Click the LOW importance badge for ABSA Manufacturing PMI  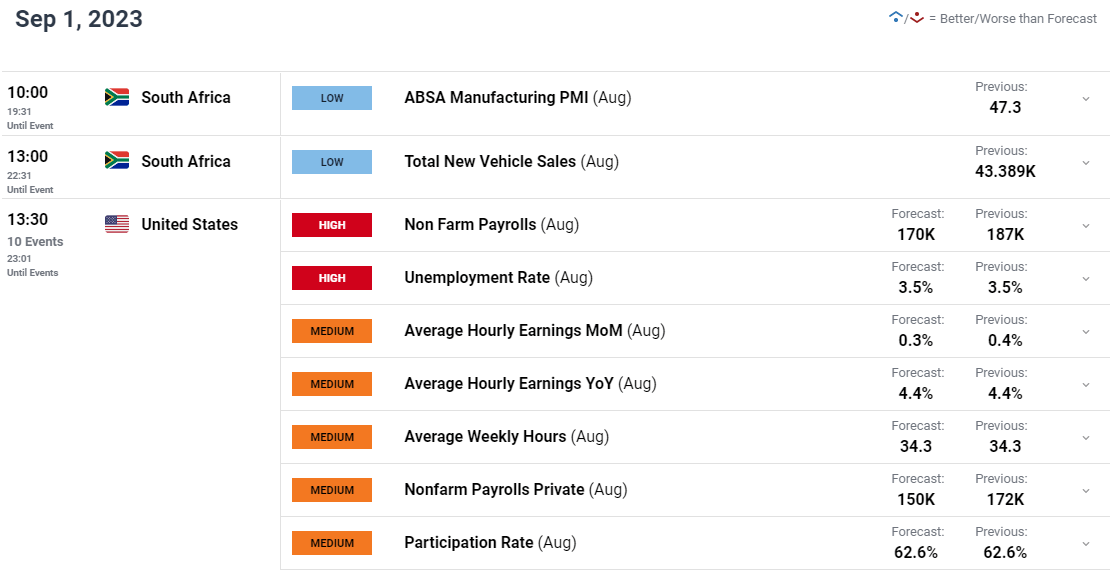332,98
